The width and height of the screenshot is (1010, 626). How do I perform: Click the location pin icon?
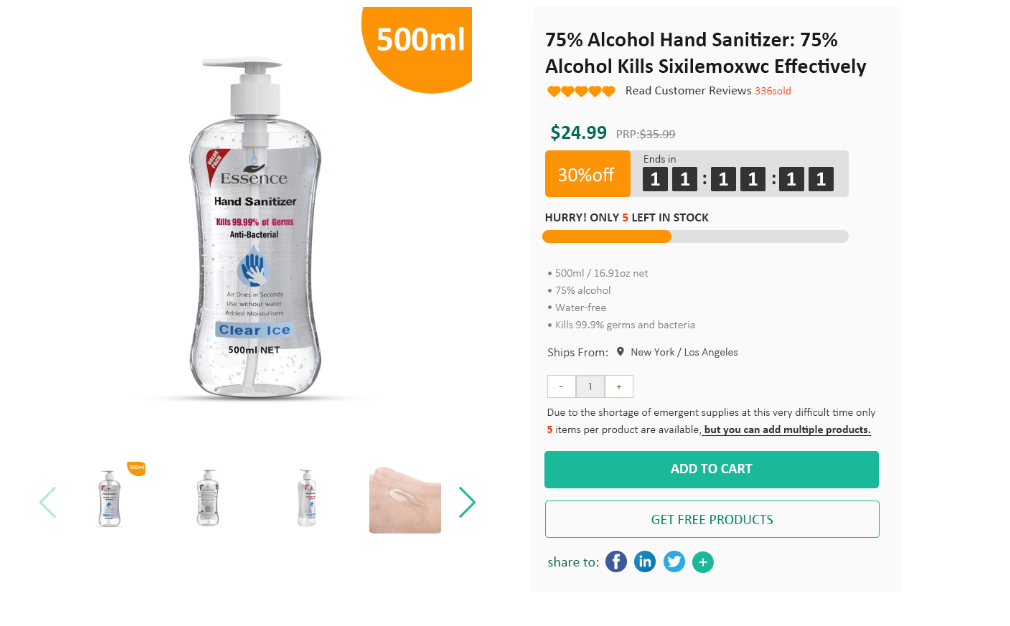[x=620, y=352]
